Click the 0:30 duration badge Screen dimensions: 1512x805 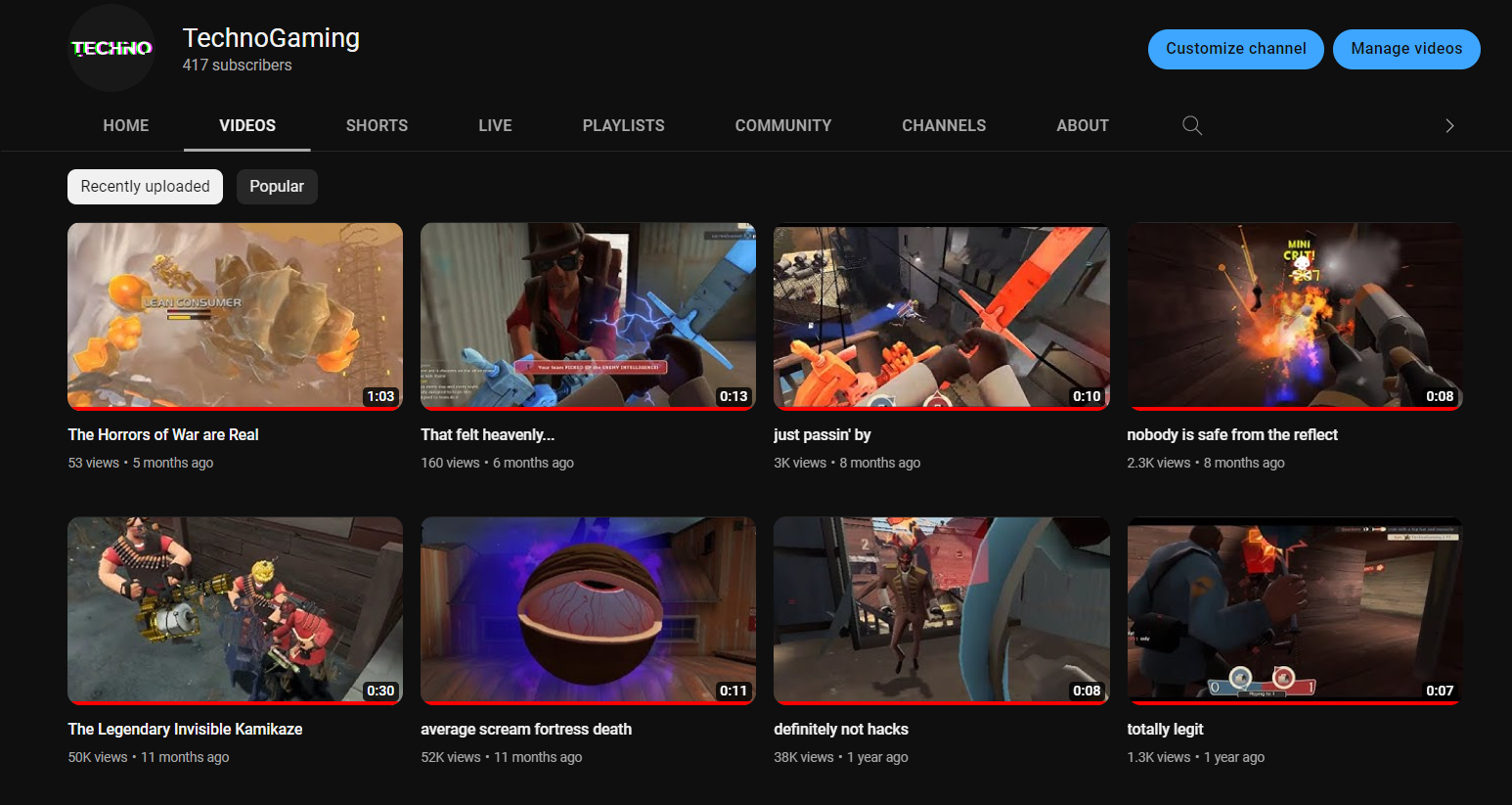[x=380, y=691]
